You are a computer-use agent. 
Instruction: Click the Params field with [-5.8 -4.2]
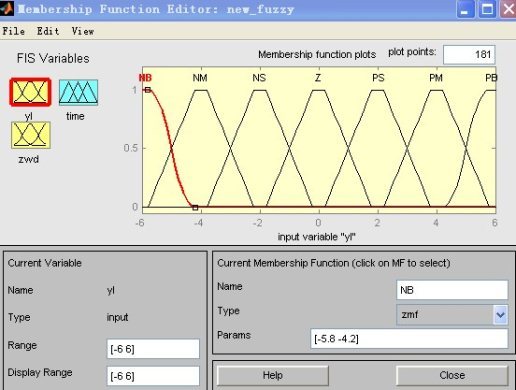409,339
